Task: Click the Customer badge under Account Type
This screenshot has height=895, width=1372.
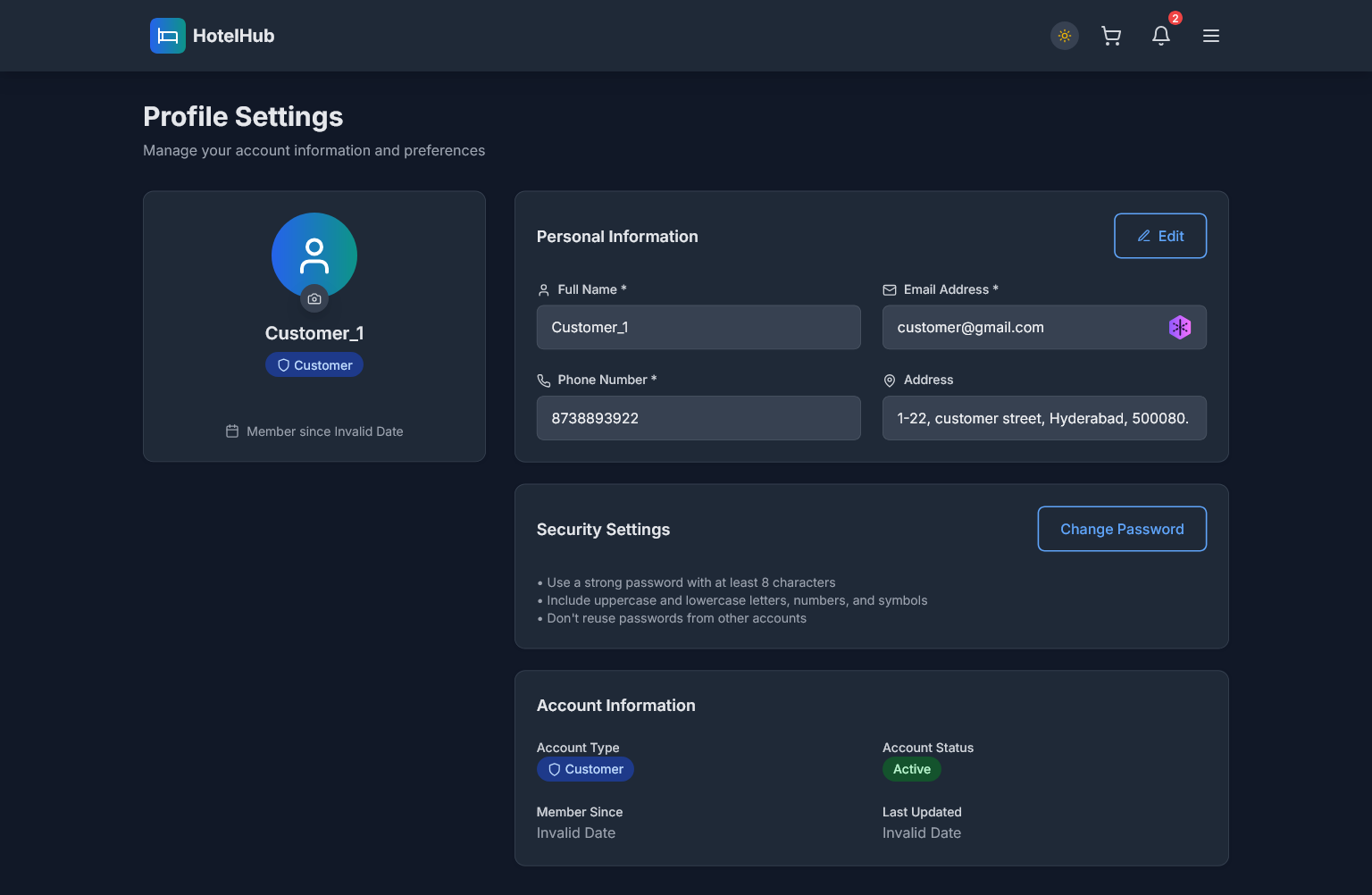Action: [585, 769]
